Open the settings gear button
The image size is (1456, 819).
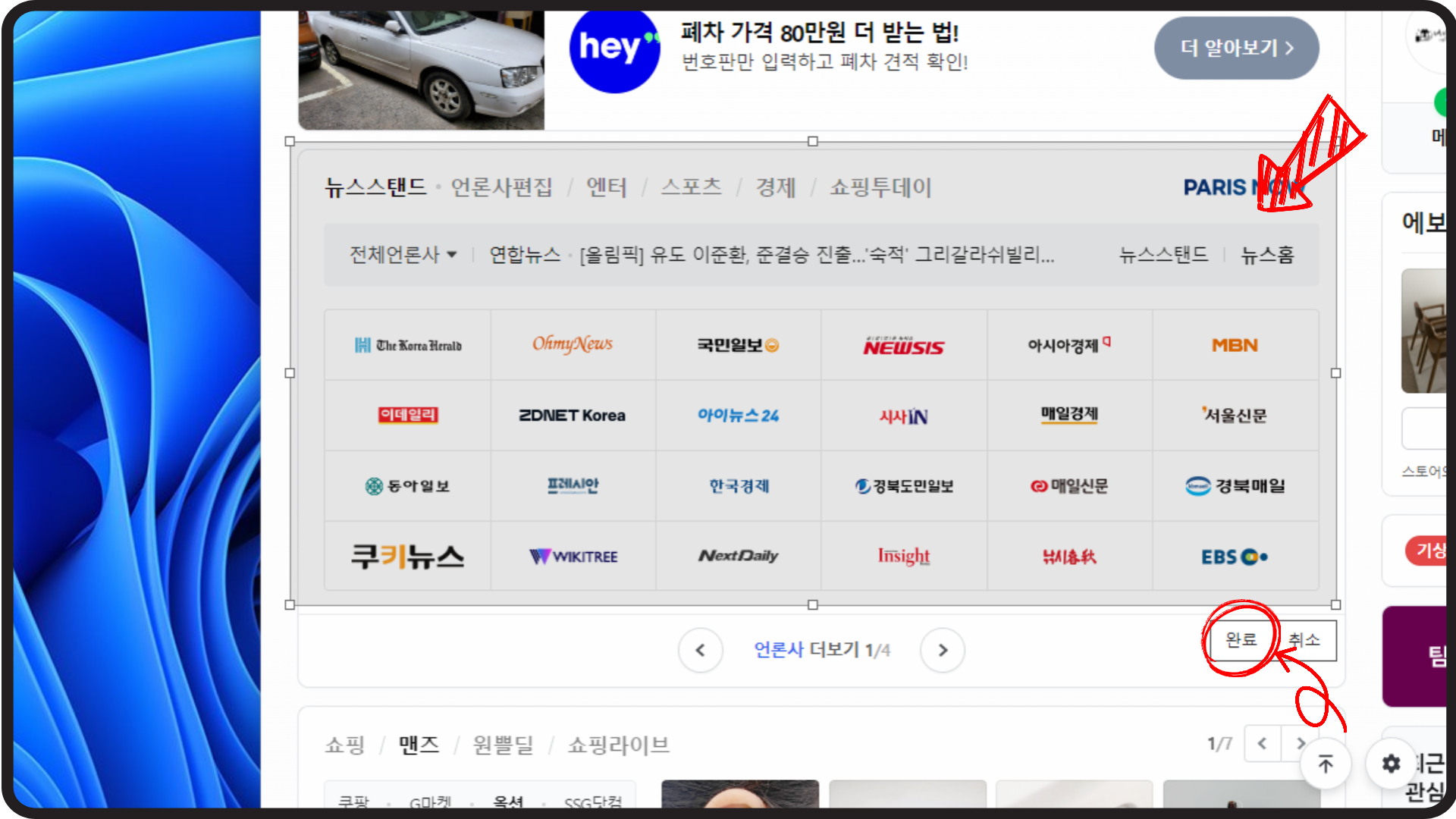click(1391, 764)
